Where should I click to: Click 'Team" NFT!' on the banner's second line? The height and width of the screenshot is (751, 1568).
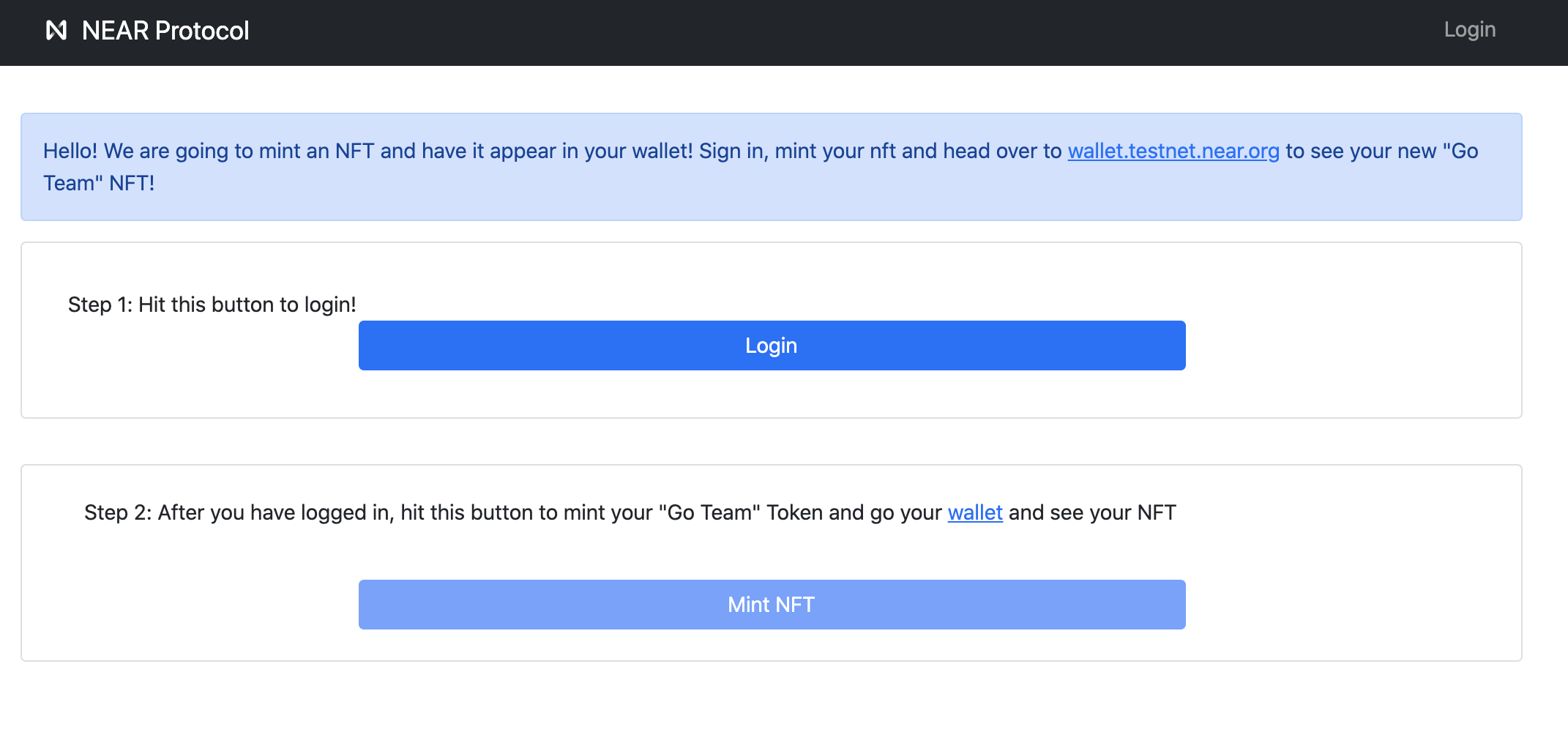coord(99,183)
